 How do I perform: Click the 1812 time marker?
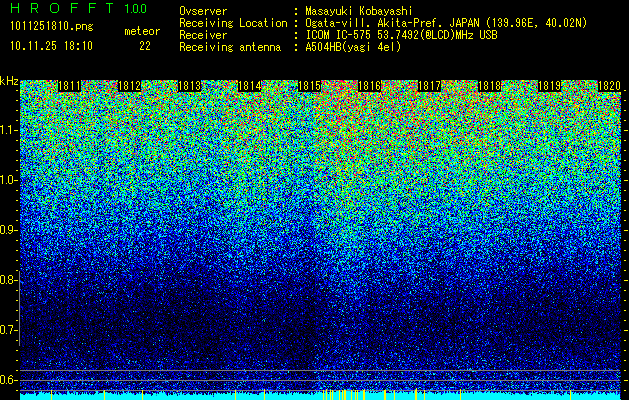coord(130,86)
